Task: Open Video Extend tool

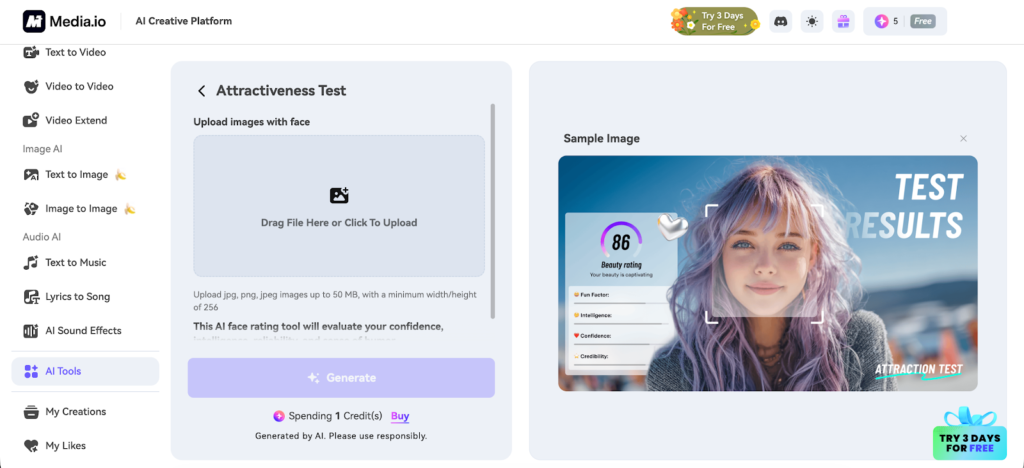Action: tap(76, 120)
